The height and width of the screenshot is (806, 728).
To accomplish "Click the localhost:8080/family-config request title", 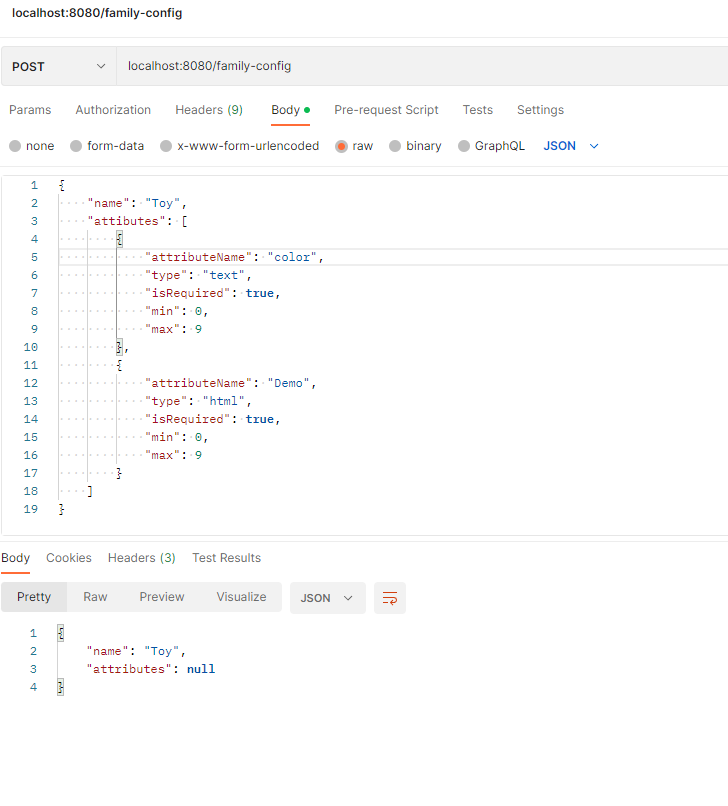I will [x=97, y=13].
